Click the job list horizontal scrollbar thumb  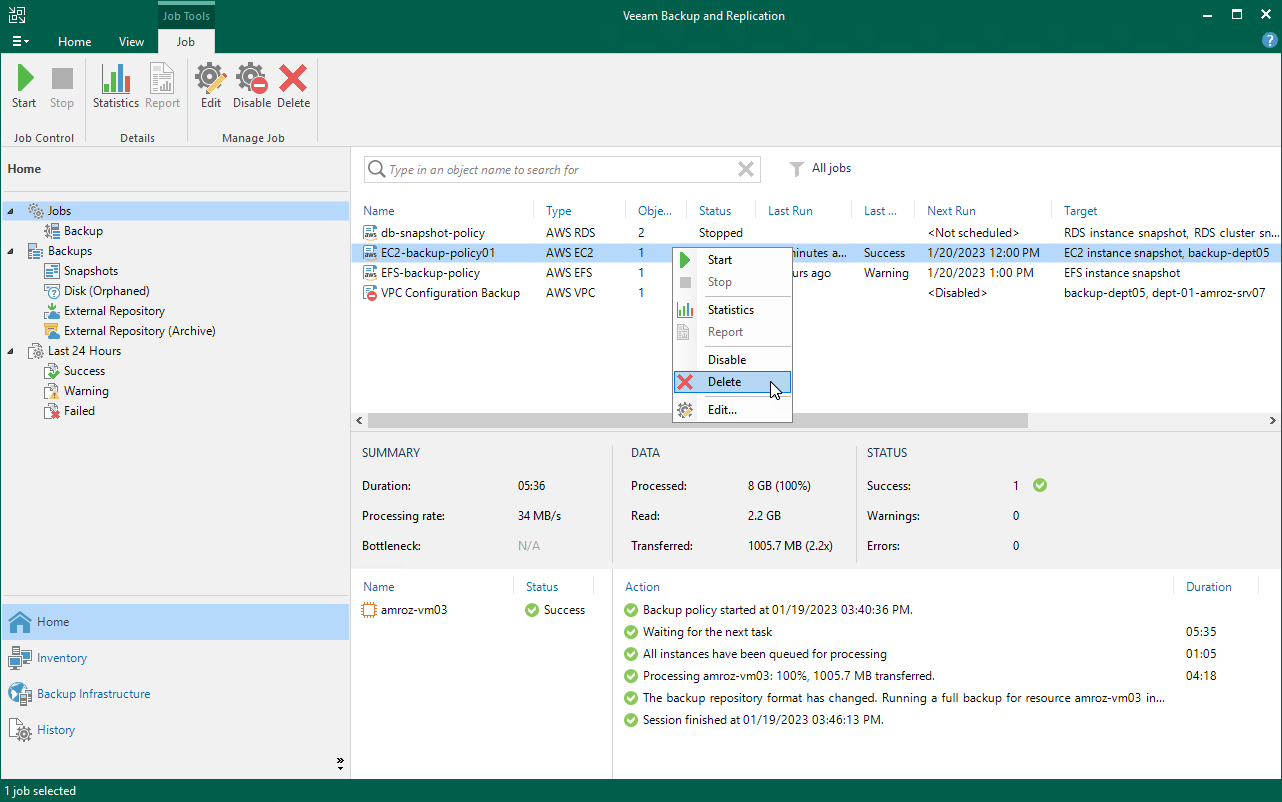700,421
